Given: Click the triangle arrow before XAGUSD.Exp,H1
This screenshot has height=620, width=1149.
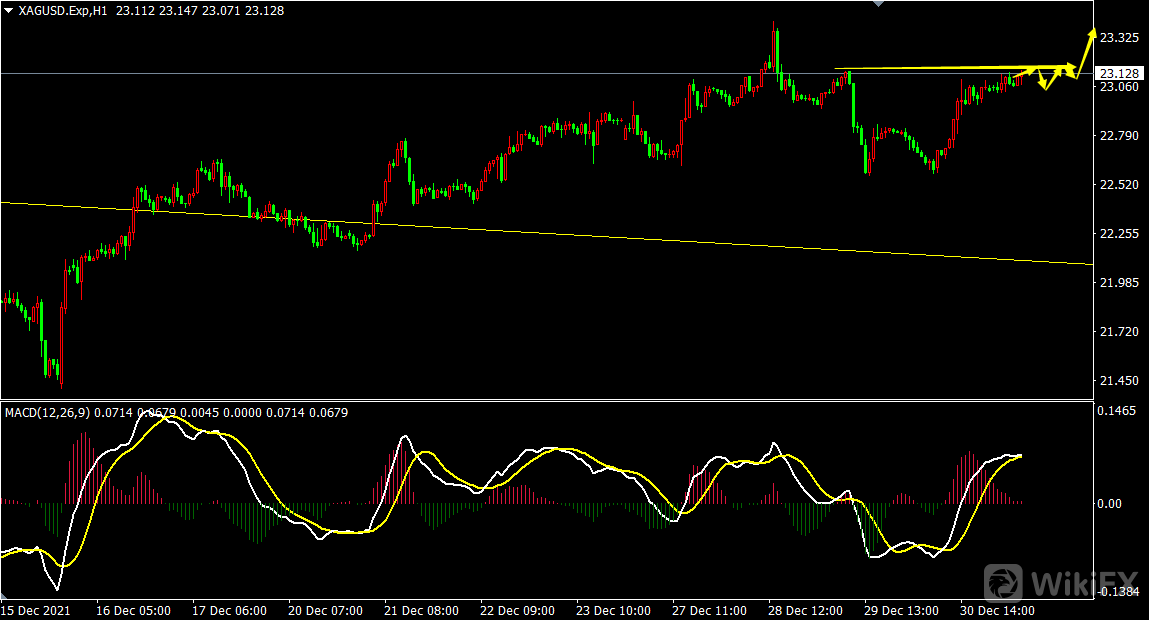Looking at the screenshot, I should (x=9, y=10).
